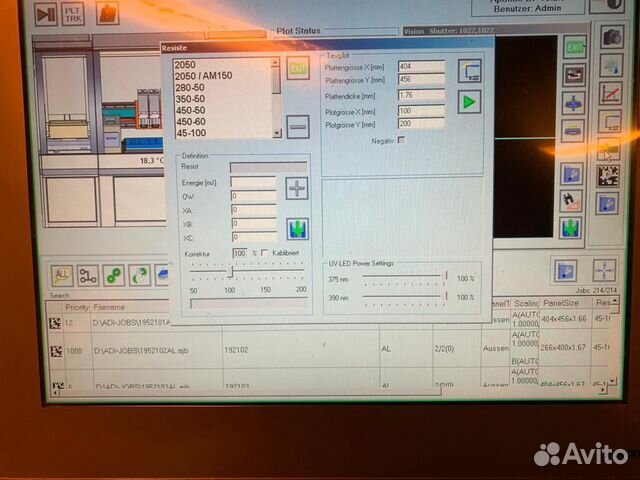Click the green download arrow below the binoculars
This screenshot has height=480, width=640.
click(x=570, y=228)
